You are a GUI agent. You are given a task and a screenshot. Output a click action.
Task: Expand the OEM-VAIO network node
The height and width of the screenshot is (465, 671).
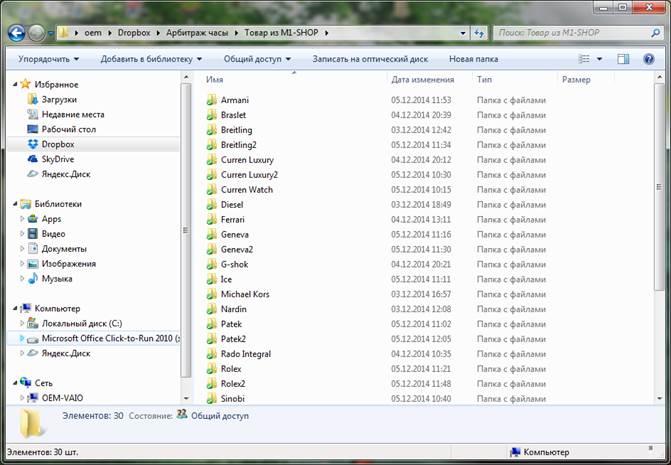22,398
